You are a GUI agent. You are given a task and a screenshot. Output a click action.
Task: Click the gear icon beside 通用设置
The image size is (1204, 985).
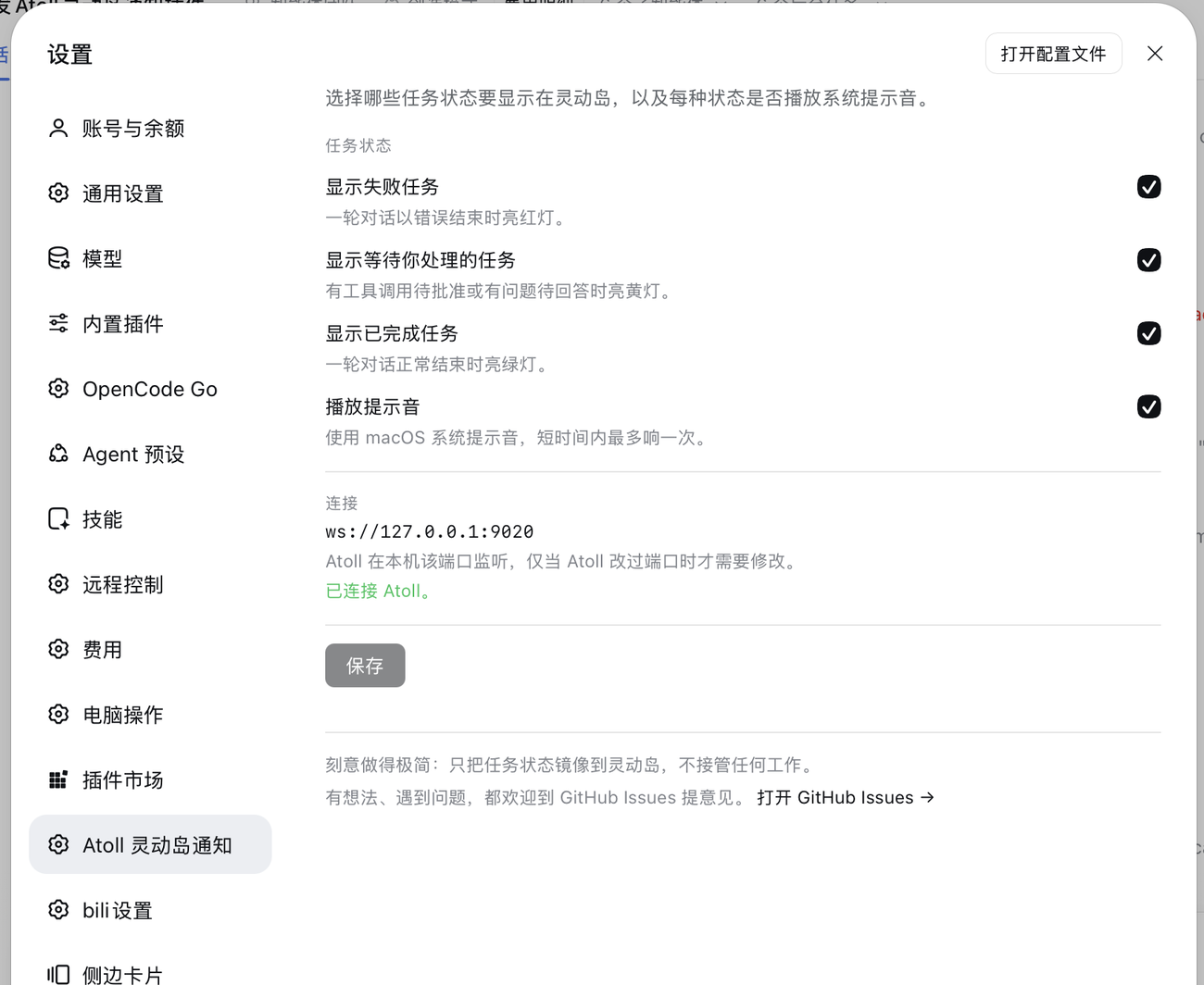click(58, 193)
